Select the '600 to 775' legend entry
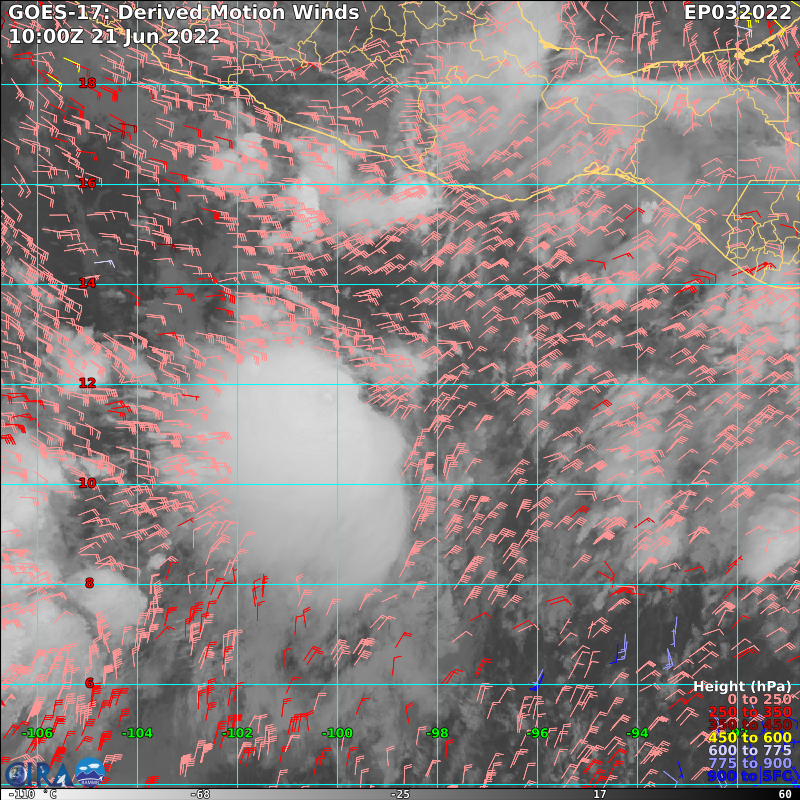The image size is (800, 800). pos(750,751)
